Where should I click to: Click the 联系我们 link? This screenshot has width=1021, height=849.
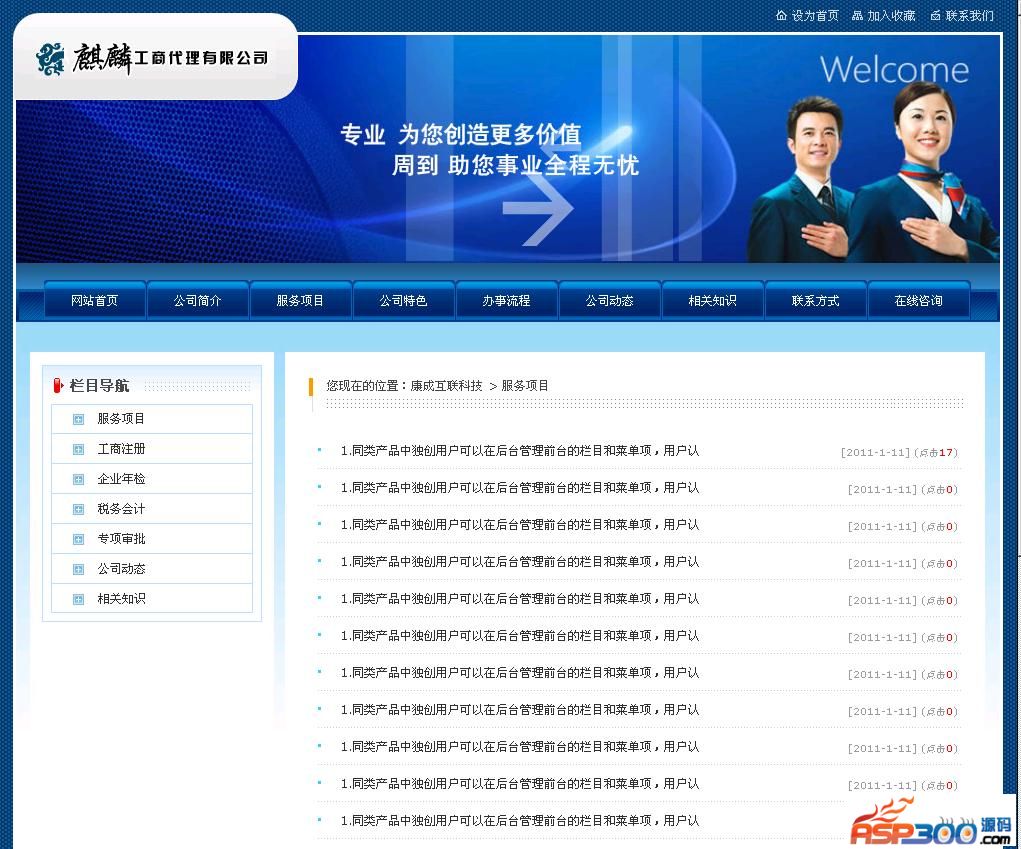click(x=970, y=16)
